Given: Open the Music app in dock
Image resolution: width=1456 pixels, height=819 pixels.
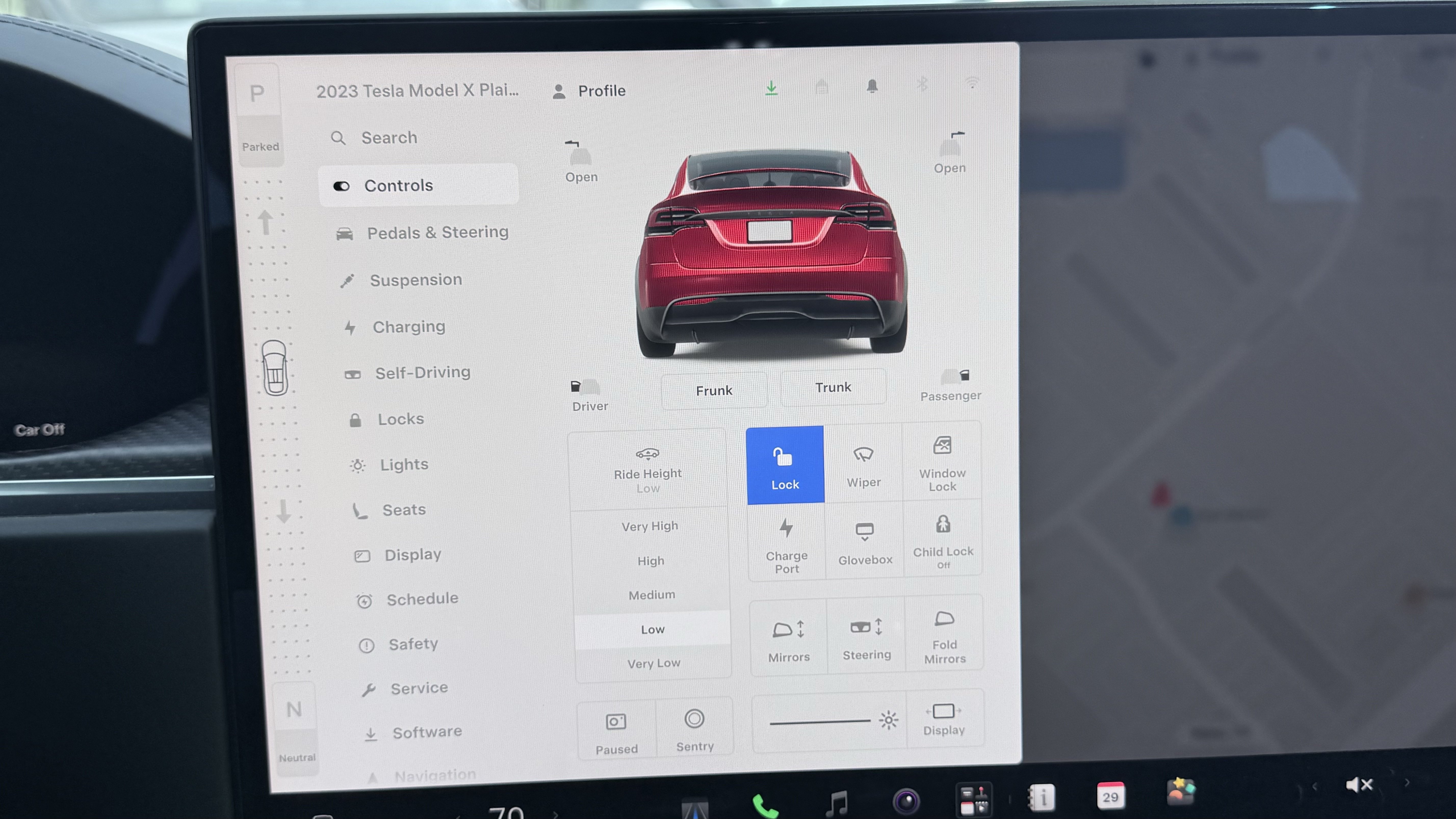Looking at the screenshot, I should tap(837, 803).
